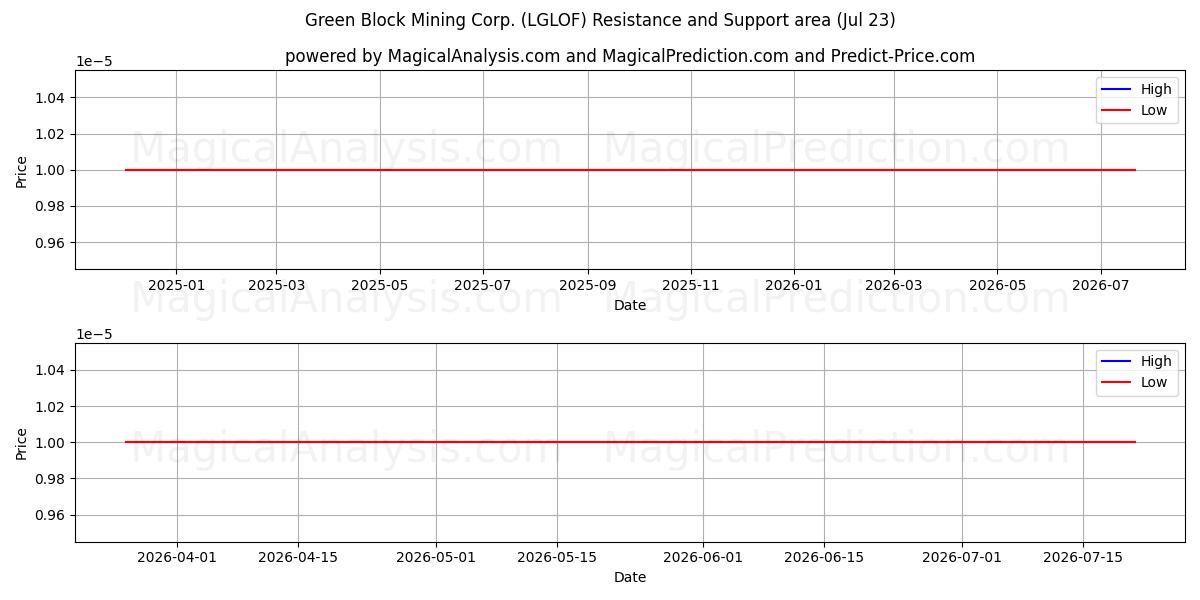The height and width of the screenshot is (600, 1200).
Task: Click the 2026-07 date tick label
Action: [1101, 285]
